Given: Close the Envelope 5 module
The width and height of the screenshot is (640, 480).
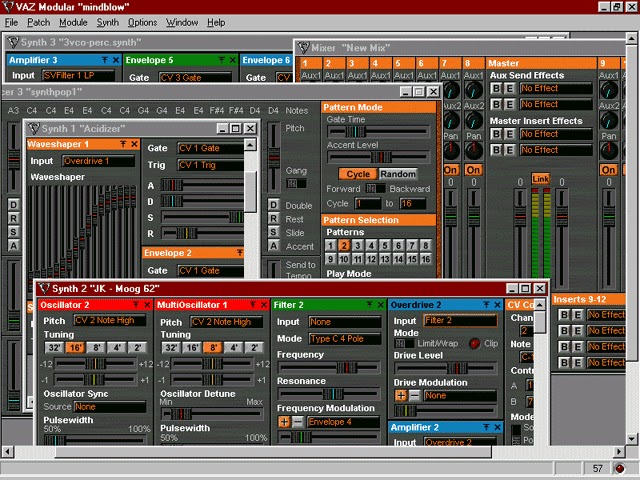Looking at the screenshot, I should [233, 60].
